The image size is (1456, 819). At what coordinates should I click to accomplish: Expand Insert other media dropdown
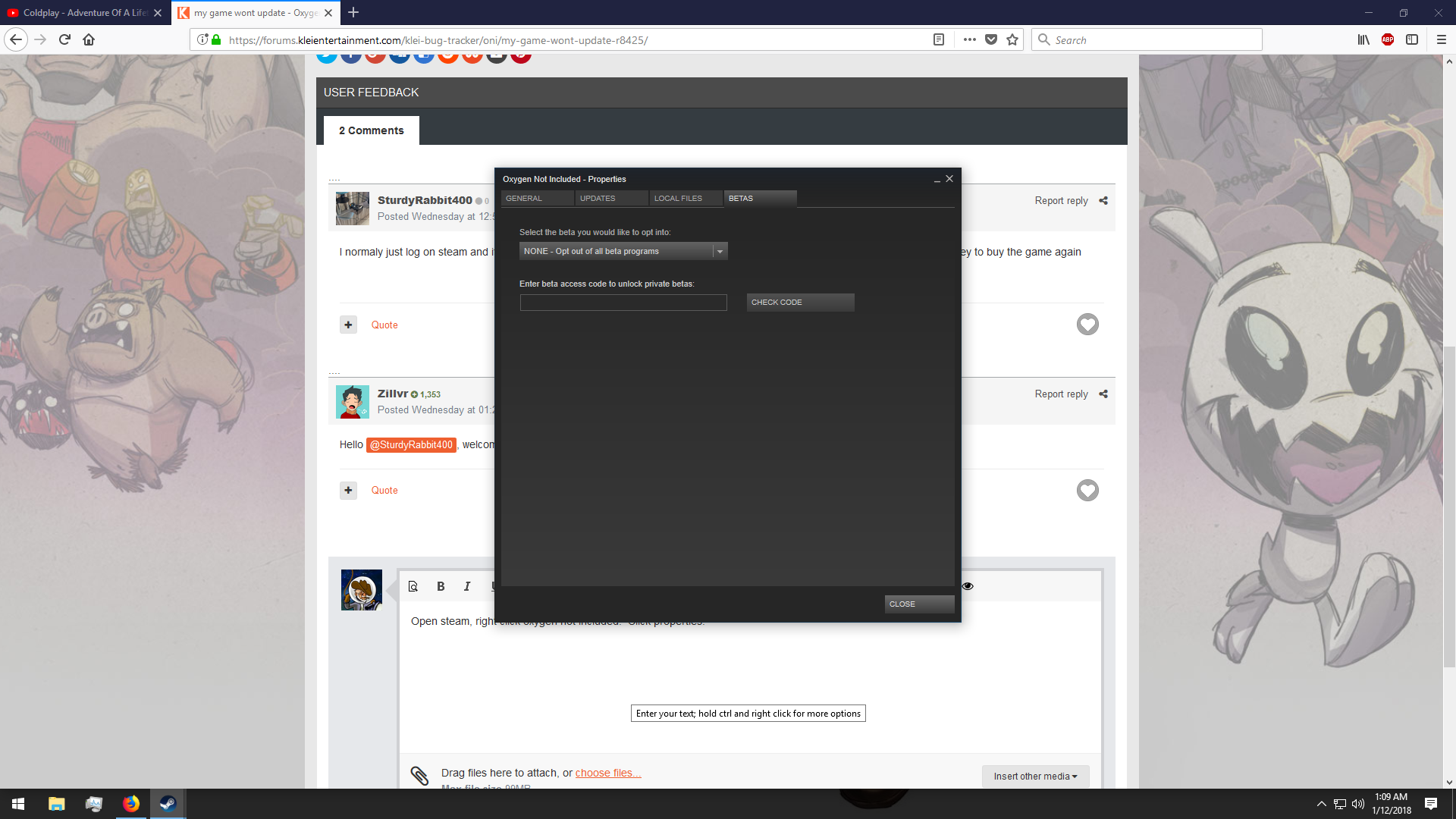click(x=1035, y=776)
